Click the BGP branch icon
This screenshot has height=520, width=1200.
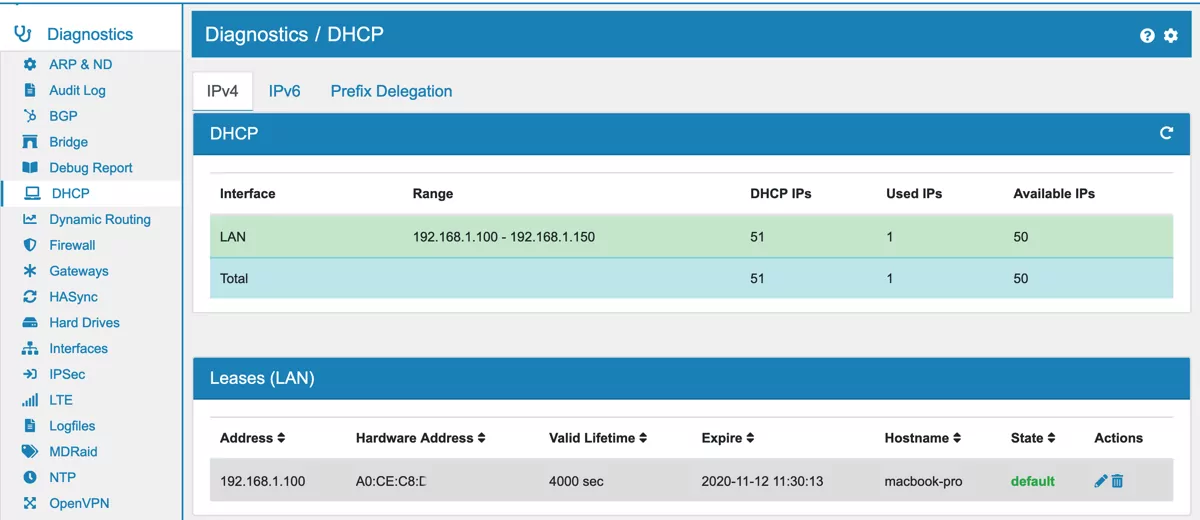30,116
